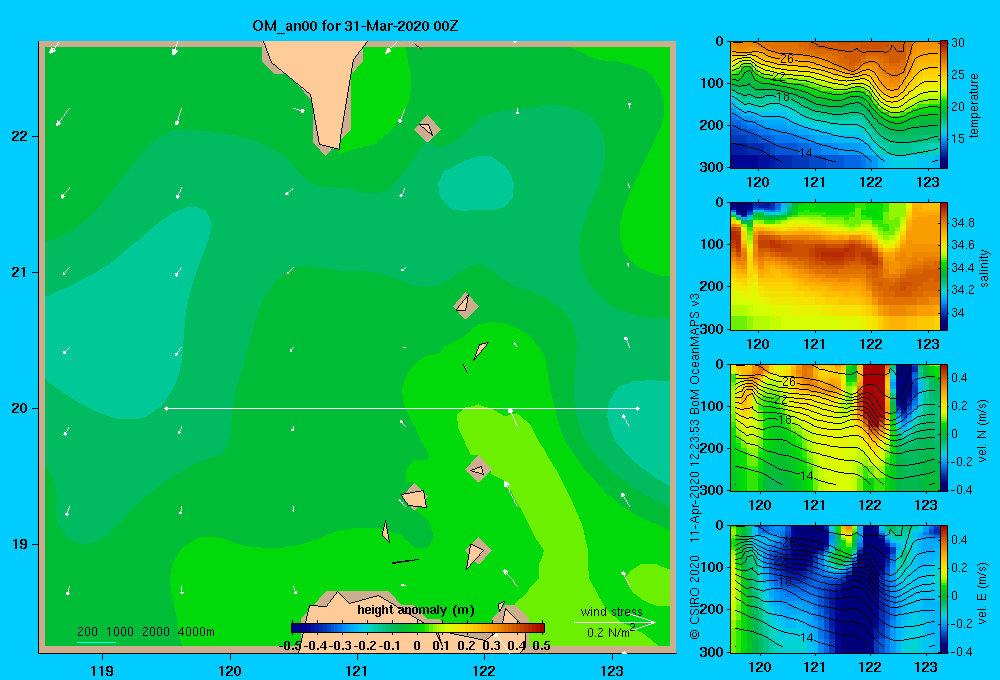Click the vel. E color scale bar
Image resolution: width=1000 pixels, height=680 pixels.
(945, 589)
